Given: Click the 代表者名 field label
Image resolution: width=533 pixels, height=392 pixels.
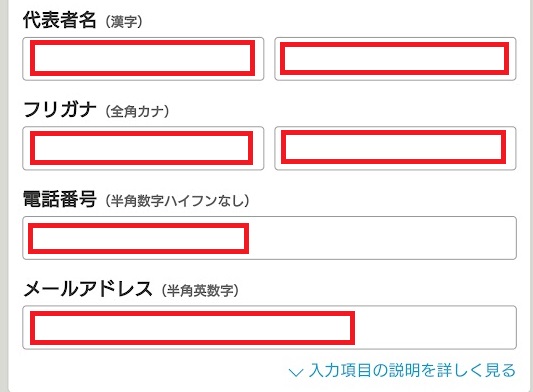Looking at the screenshot, I should [59, 20].
